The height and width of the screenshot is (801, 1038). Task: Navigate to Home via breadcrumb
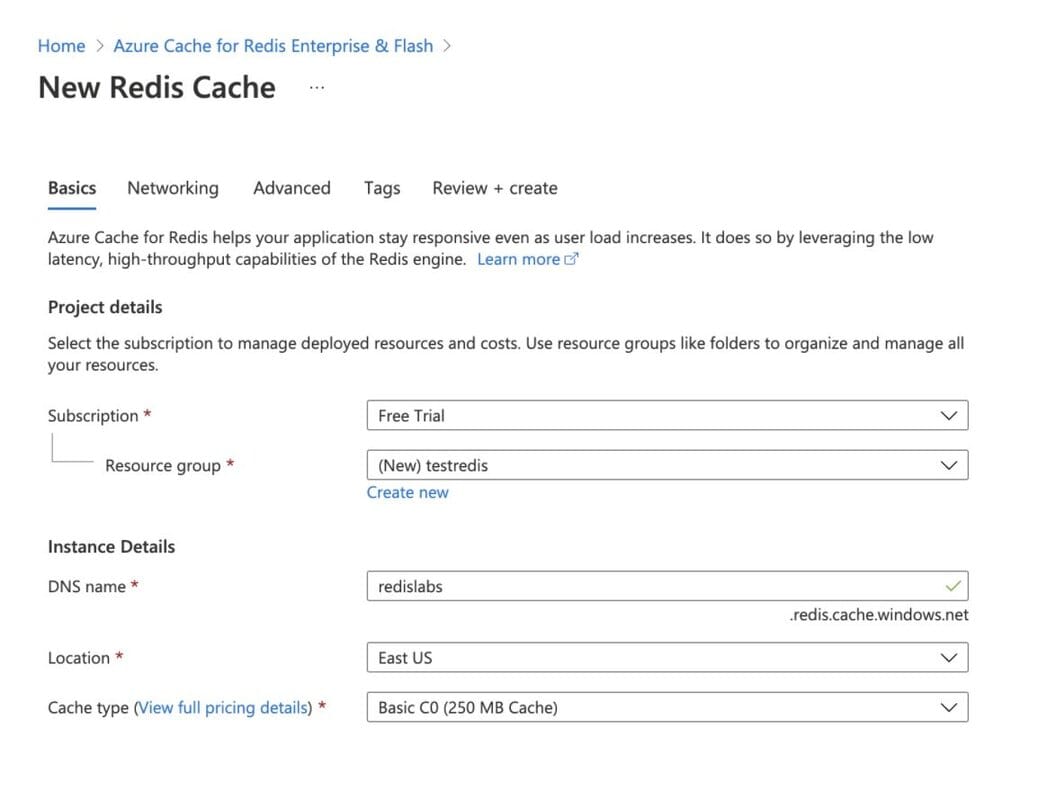coord(61,45)
